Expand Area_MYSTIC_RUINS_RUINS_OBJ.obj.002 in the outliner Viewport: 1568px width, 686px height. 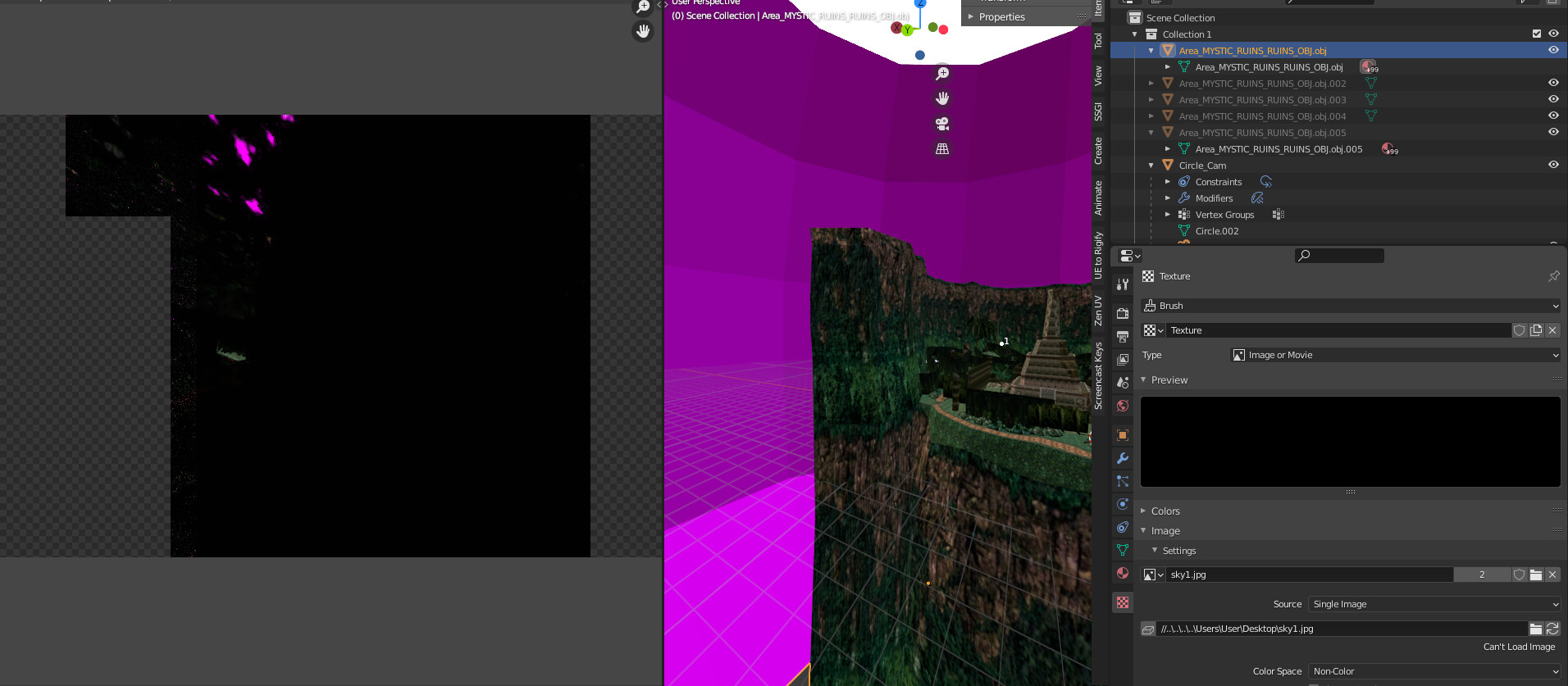coord(1151,84)
